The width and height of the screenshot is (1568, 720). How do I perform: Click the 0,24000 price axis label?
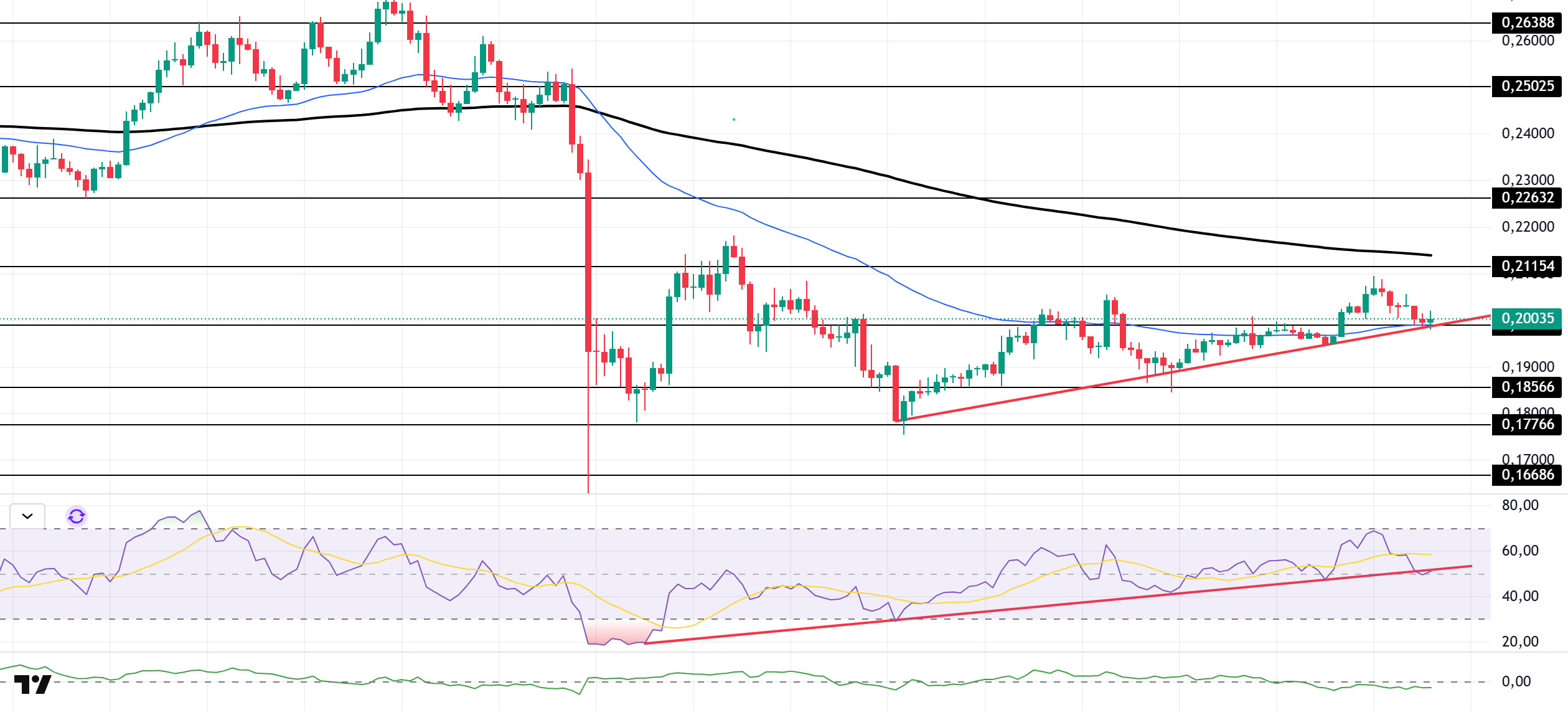pos(1527,133)
